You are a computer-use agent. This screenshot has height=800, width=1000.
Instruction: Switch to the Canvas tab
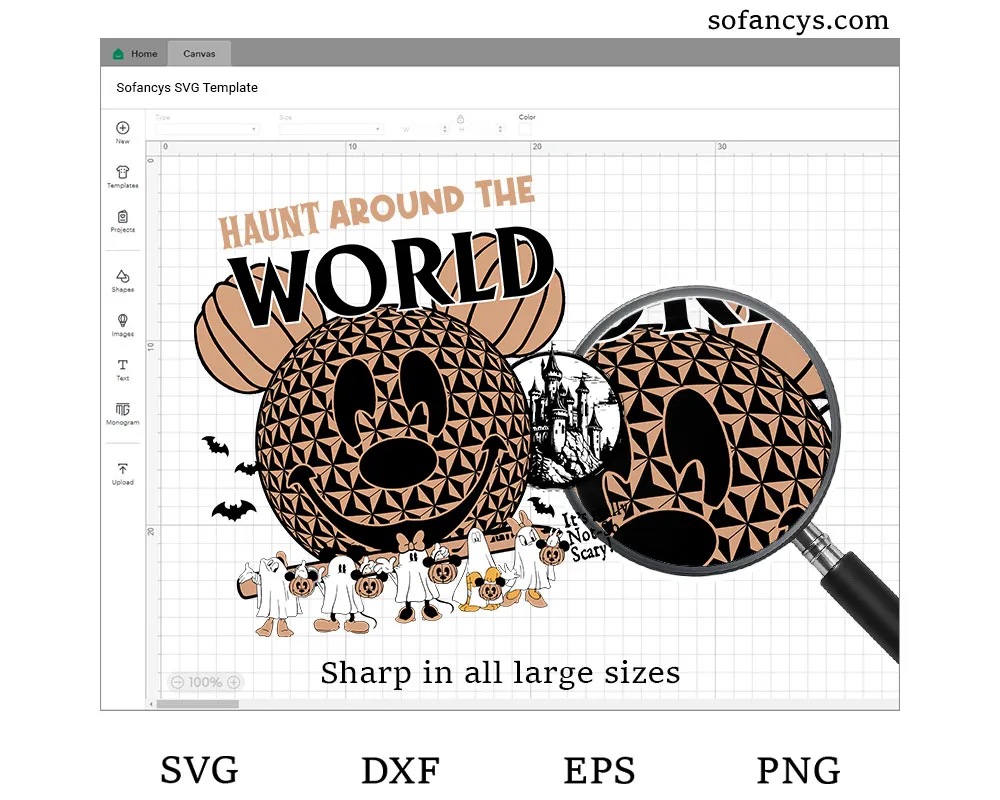199,54
